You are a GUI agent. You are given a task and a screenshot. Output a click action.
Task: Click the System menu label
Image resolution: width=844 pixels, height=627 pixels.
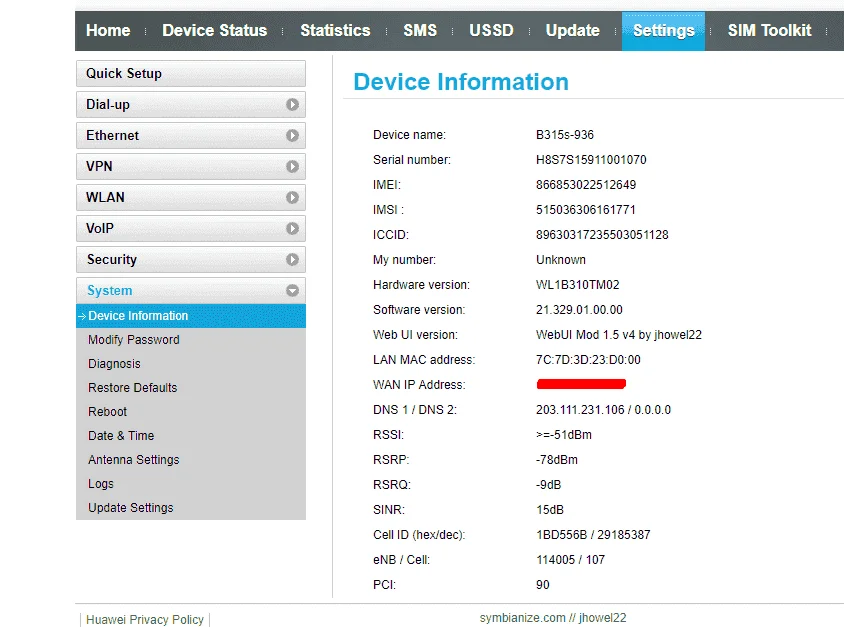109,291
